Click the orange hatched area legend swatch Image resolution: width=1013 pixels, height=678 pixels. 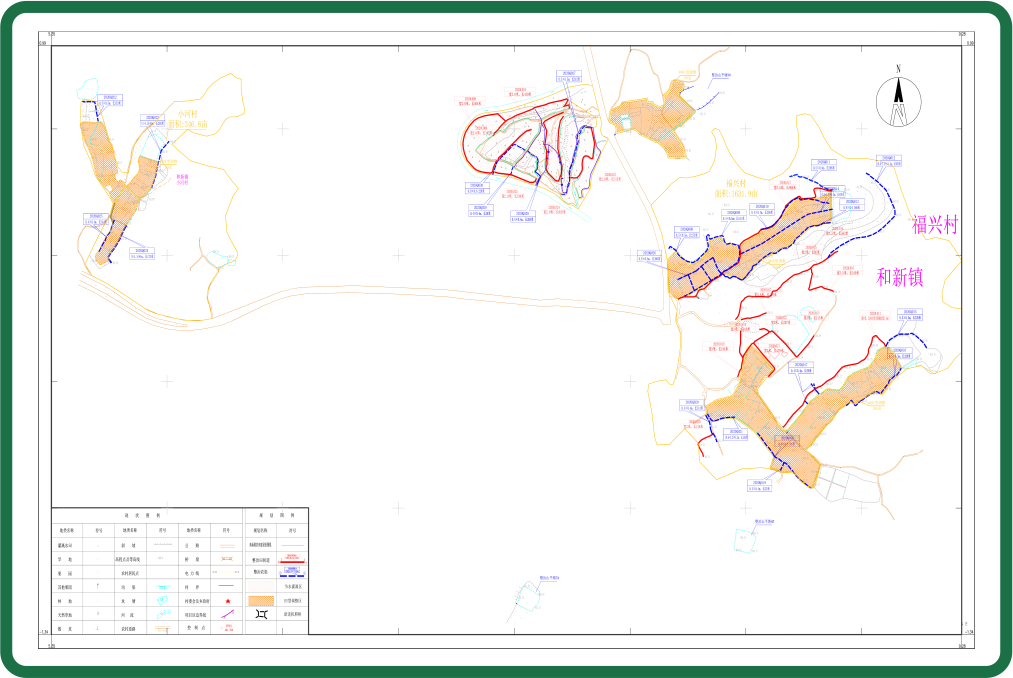(261, 600)
